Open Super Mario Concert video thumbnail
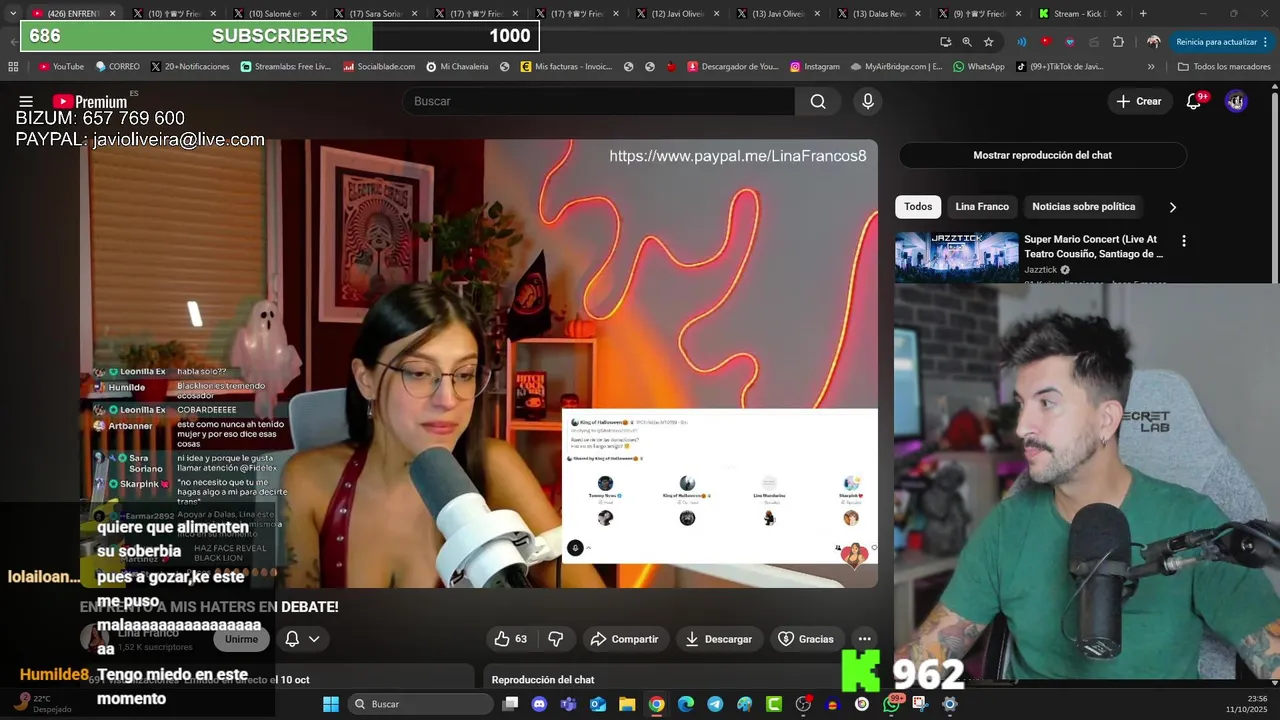1280x720 pixels. coord(957,258)
